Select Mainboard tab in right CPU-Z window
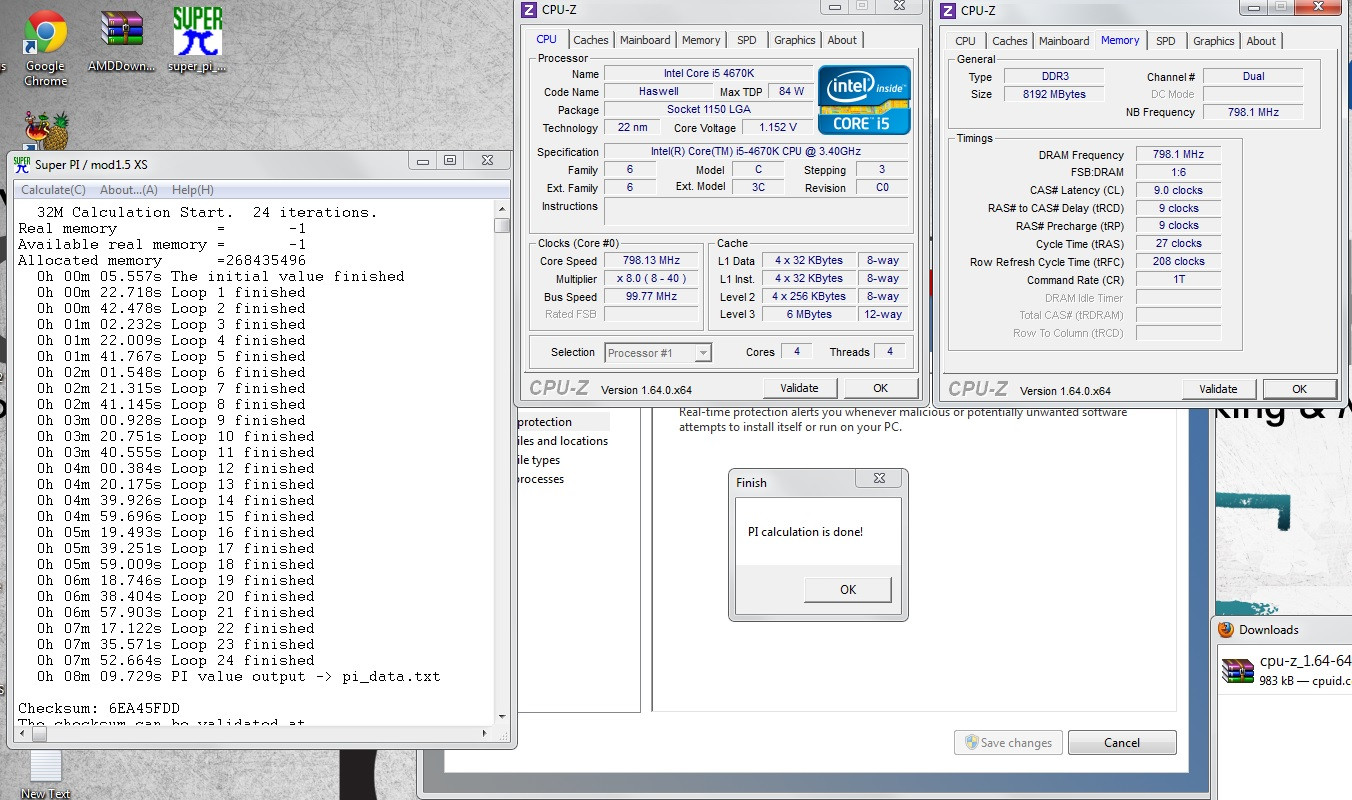 click(1064, 41)
